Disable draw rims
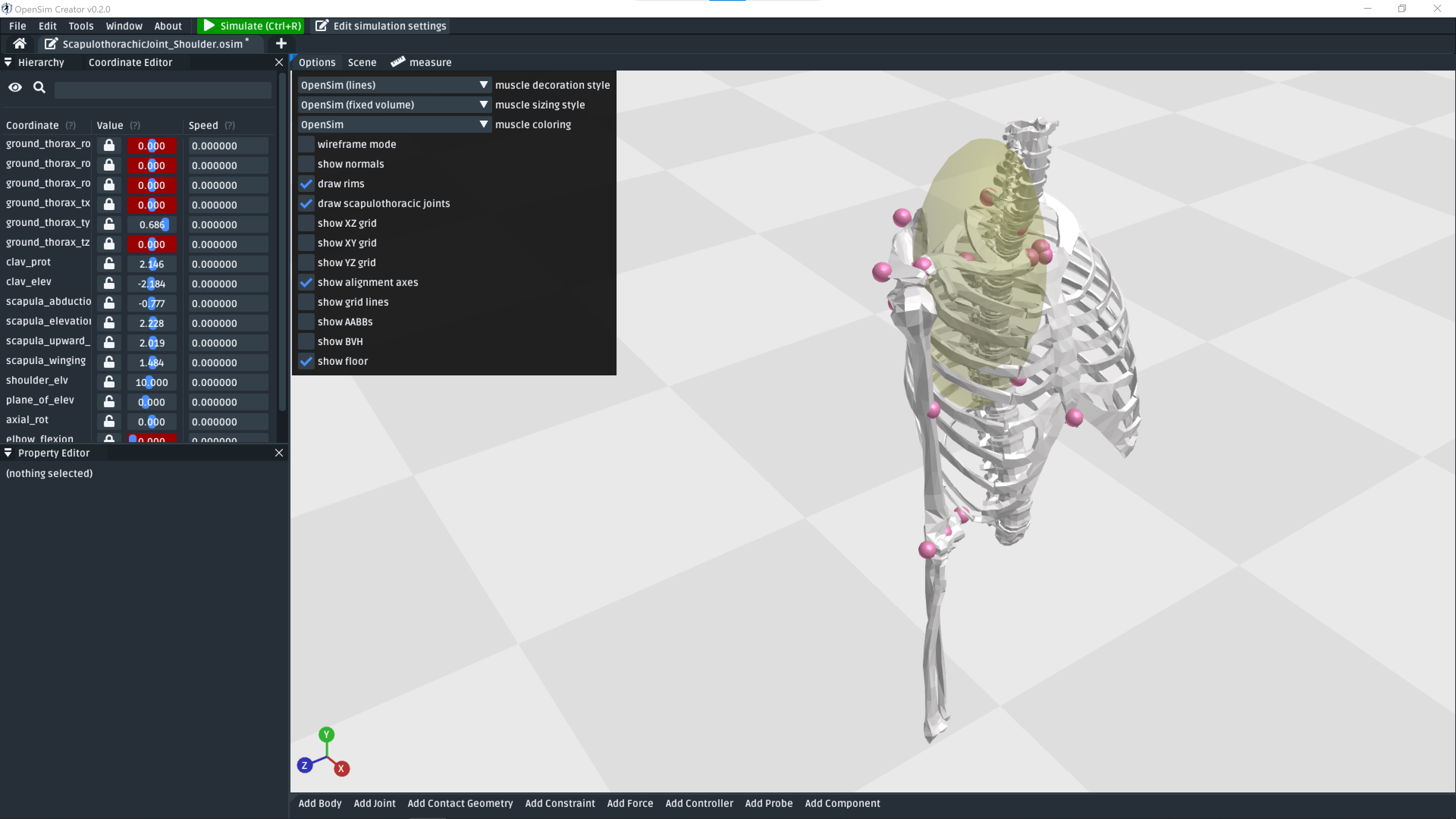Viewport: 1456px width, 819px height. pos(306,184)
